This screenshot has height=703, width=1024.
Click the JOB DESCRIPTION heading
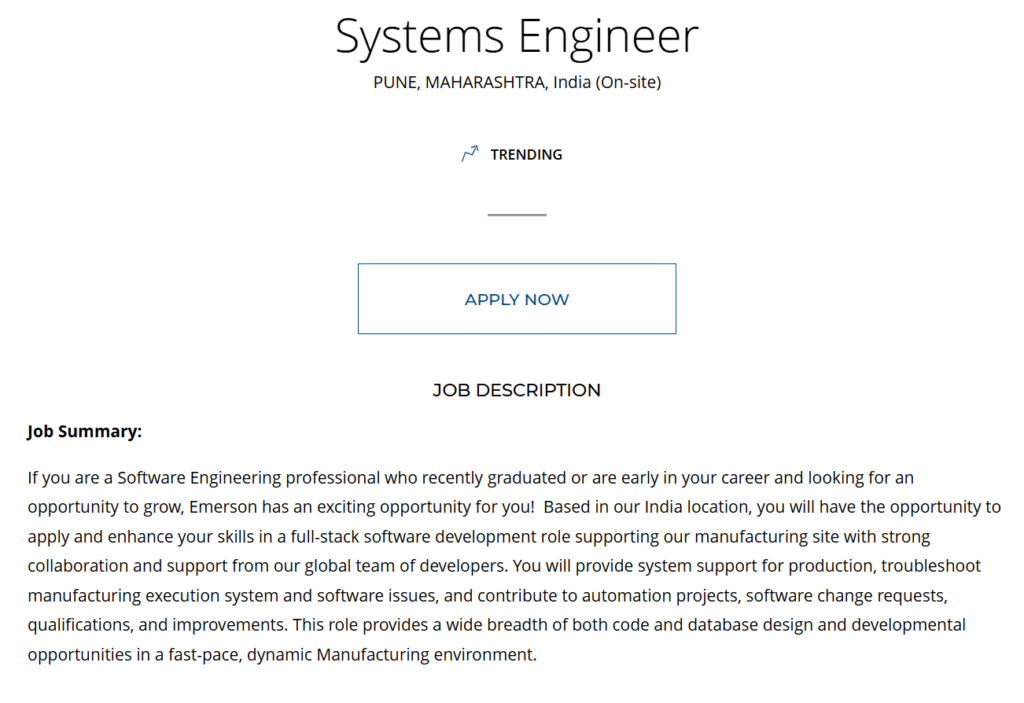click(x=517, y=390)
